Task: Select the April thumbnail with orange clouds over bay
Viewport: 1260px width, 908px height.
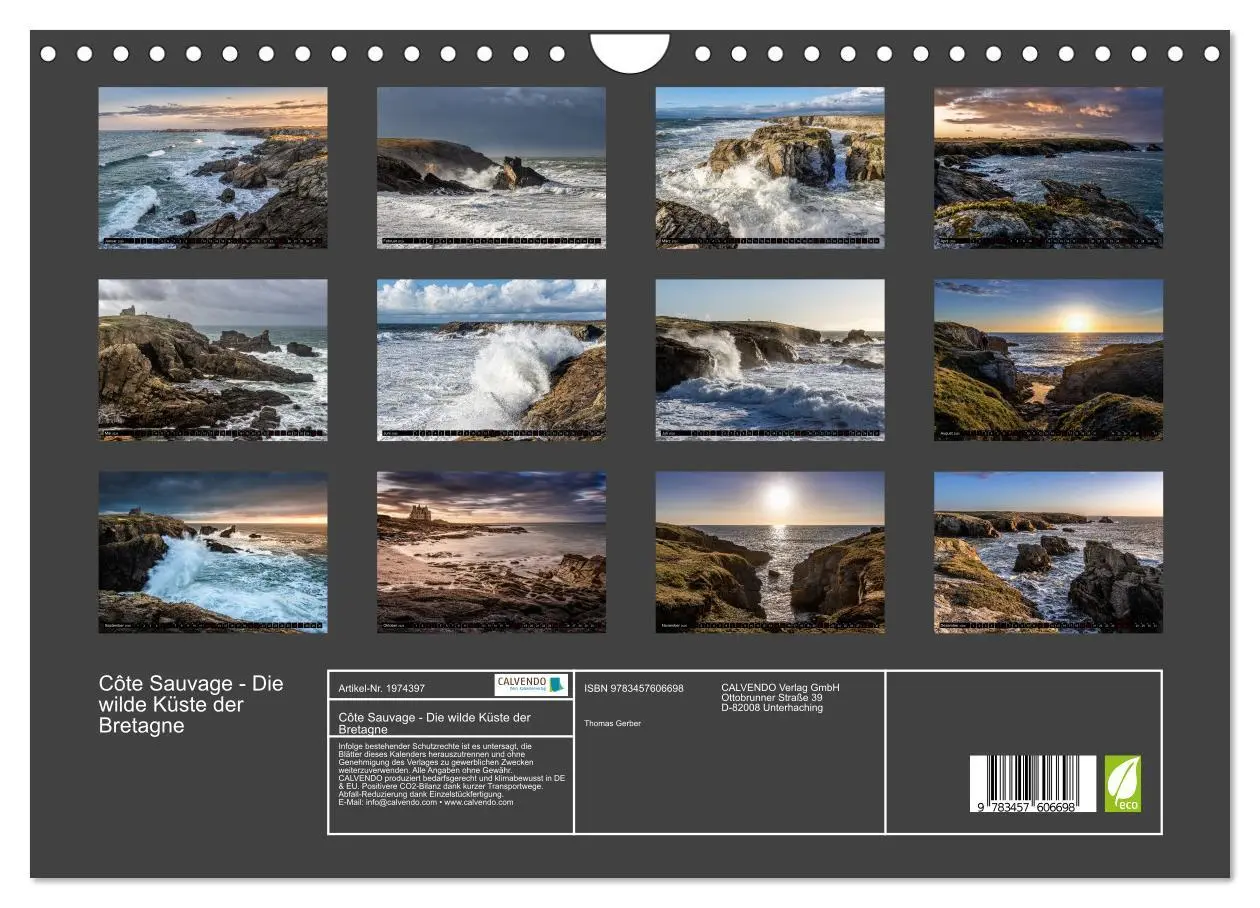Action: point(1048,167)
